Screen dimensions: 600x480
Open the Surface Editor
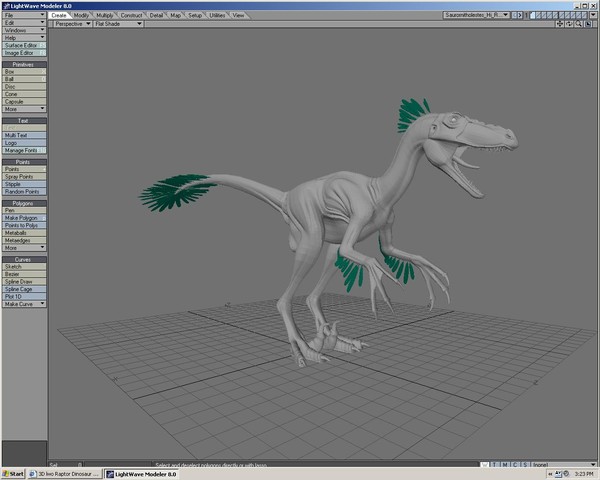click(24, 45)
